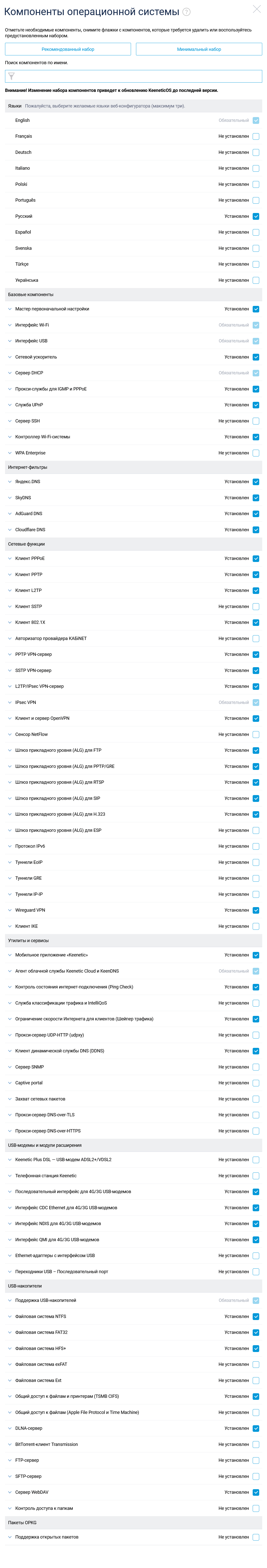Screen dimensions: 267x1568
Task: Uncheck the Русский language checkbox
Action: [256, 216]
